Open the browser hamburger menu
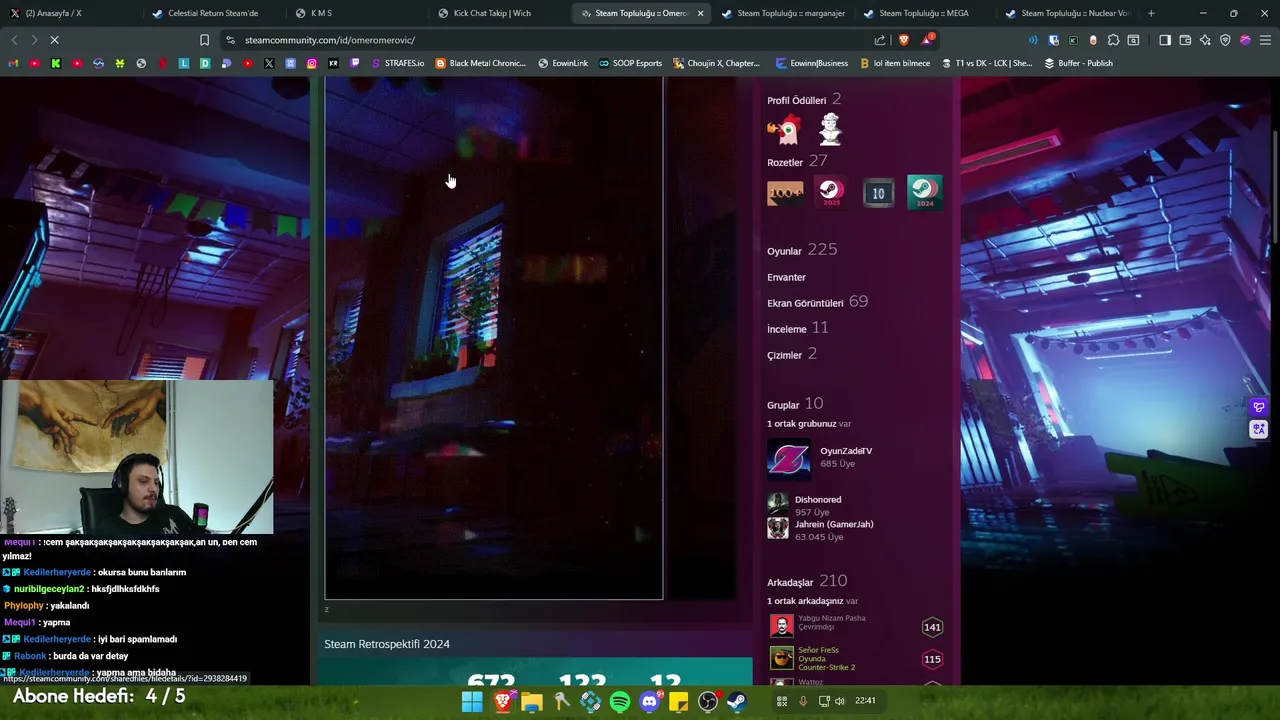Screen dimensions: 1280x720 click(1265, 40)
